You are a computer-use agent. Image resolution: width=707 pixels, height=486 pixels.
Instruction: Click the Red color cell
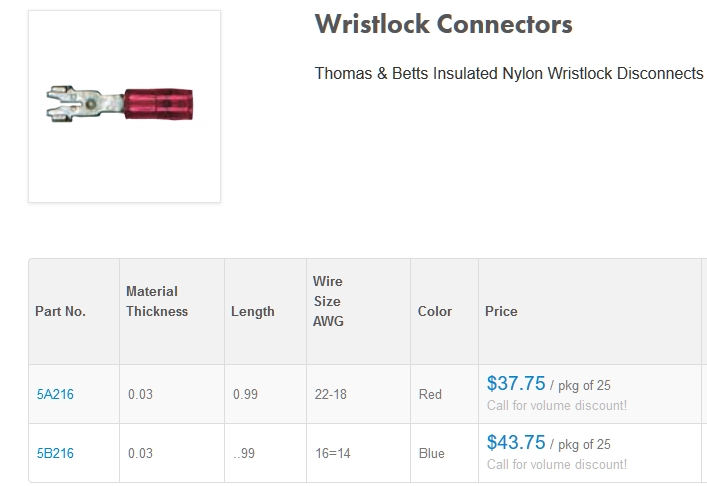click(430, 394)
